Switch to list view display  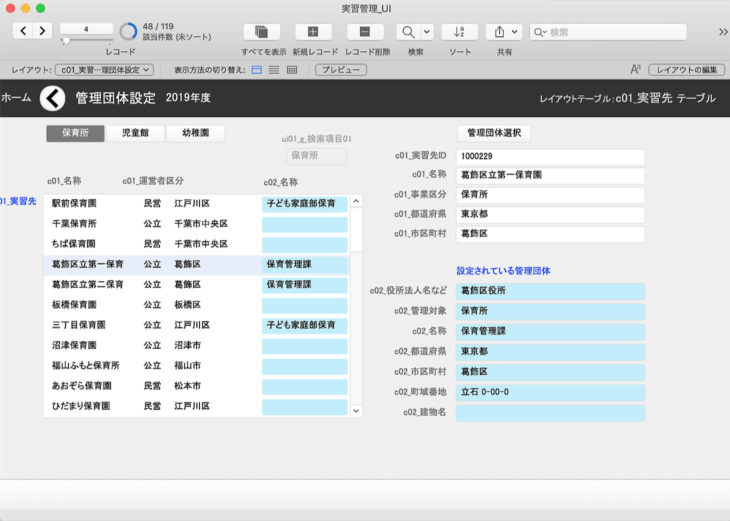point(274,70)
